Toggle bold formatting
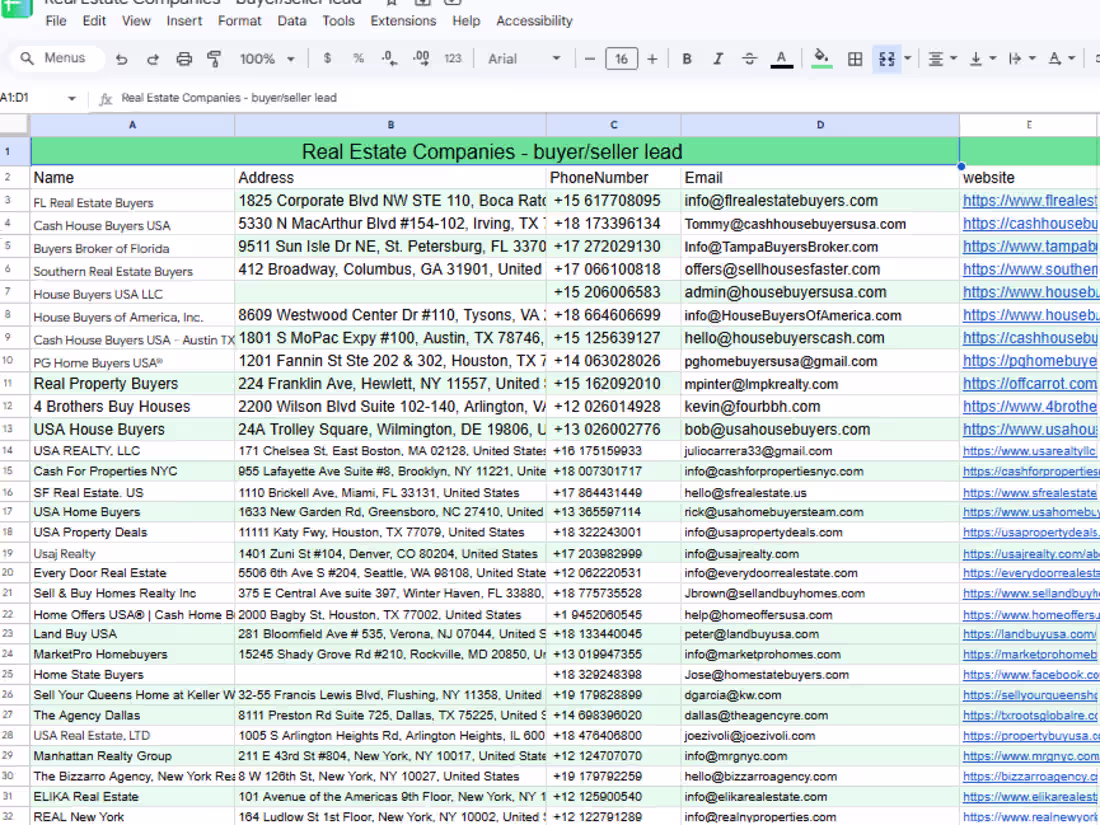 tap(687, 59)
